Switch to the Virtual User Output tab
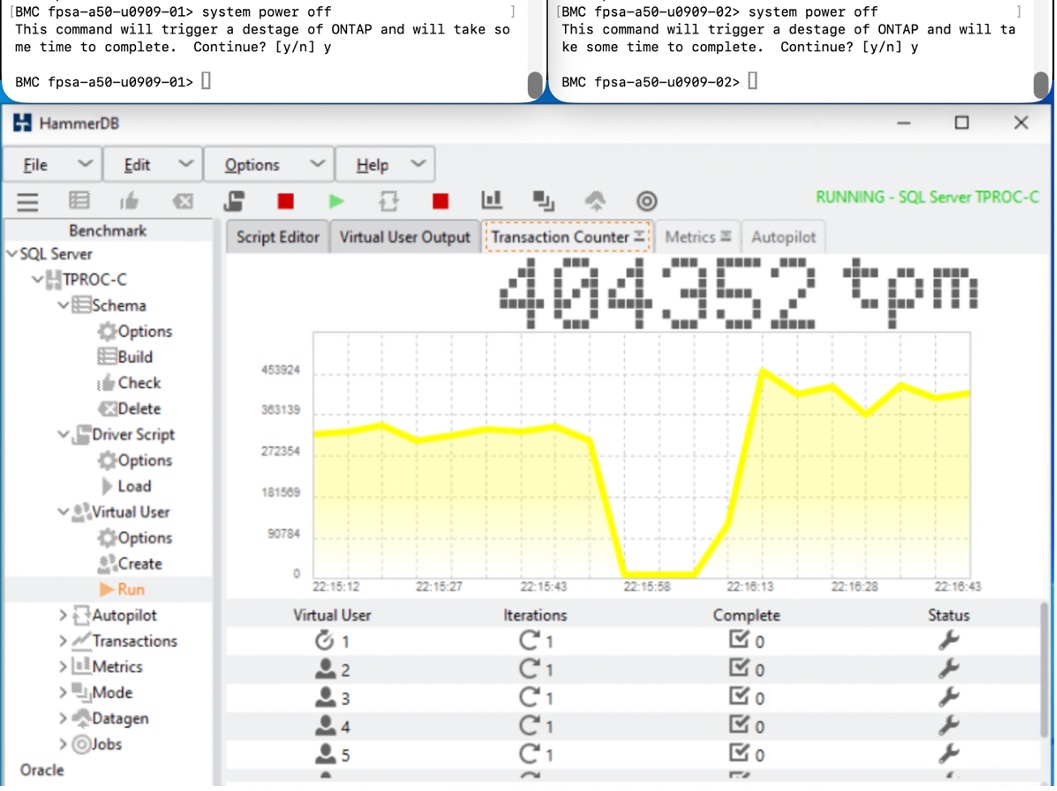1057x791 pixels. point(404,237)
